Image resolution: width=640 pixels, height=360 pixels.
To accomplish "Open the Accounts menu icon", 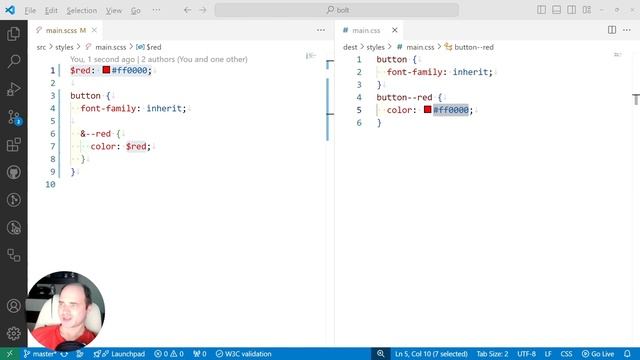I will 13,306.
